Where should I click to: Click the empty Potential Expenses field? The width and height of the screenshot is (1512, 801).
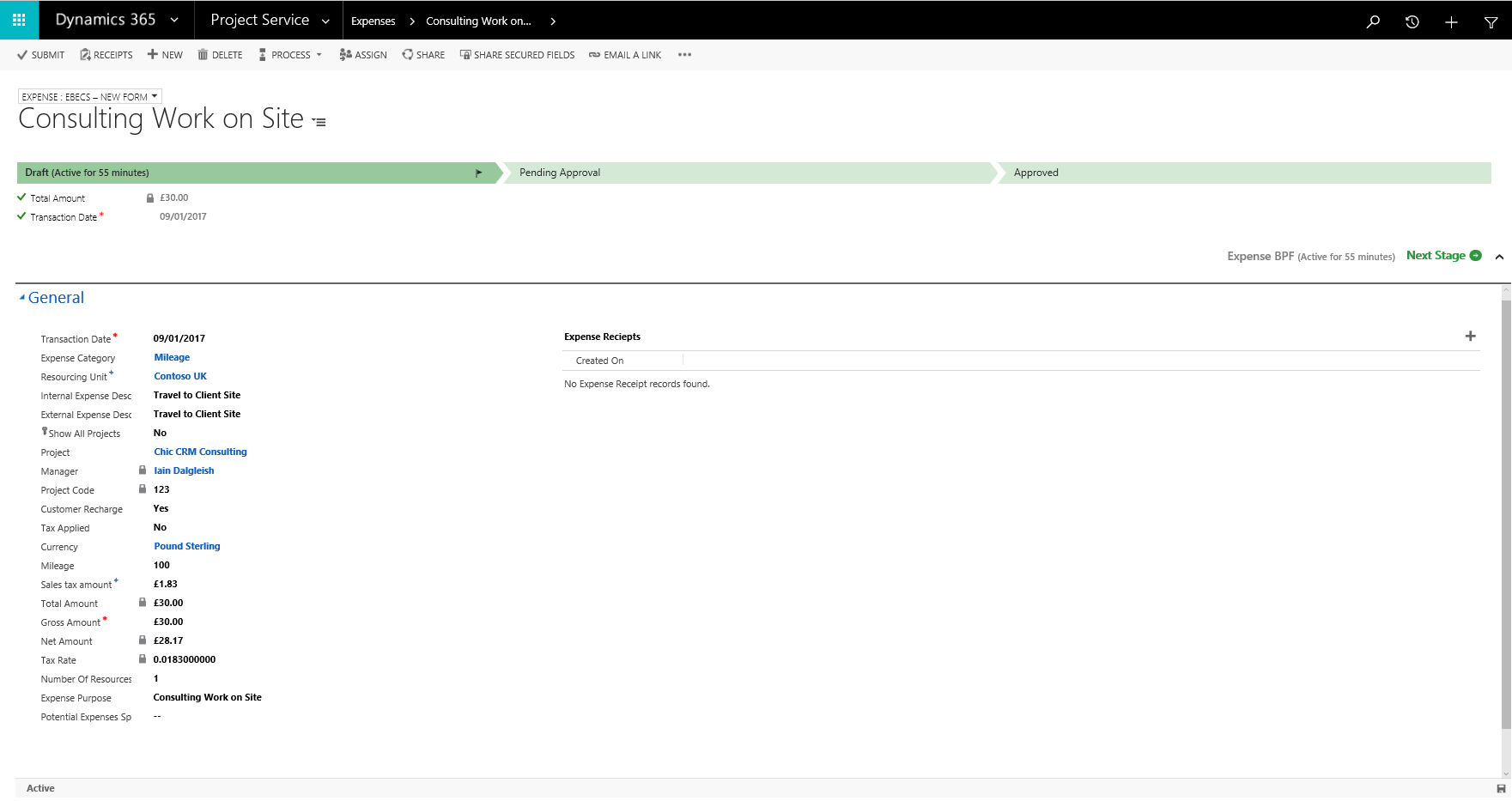157,716
